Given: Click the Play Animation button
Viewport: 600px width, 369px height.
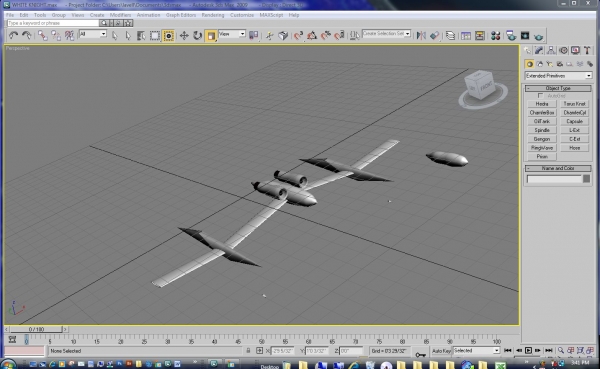Looking at the screenshot, I should pyautogui.click(x=528, y=351).
